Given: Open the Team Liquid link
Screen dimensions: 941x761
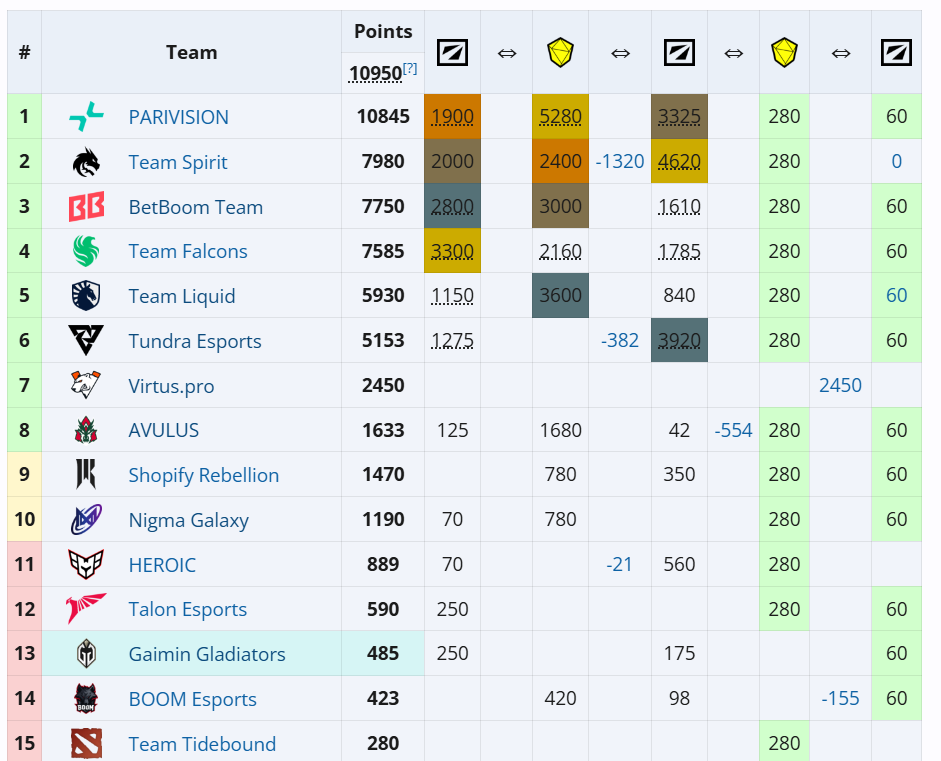Looking at the screenshot, I should pyautogui.click(x=182, y=296).
